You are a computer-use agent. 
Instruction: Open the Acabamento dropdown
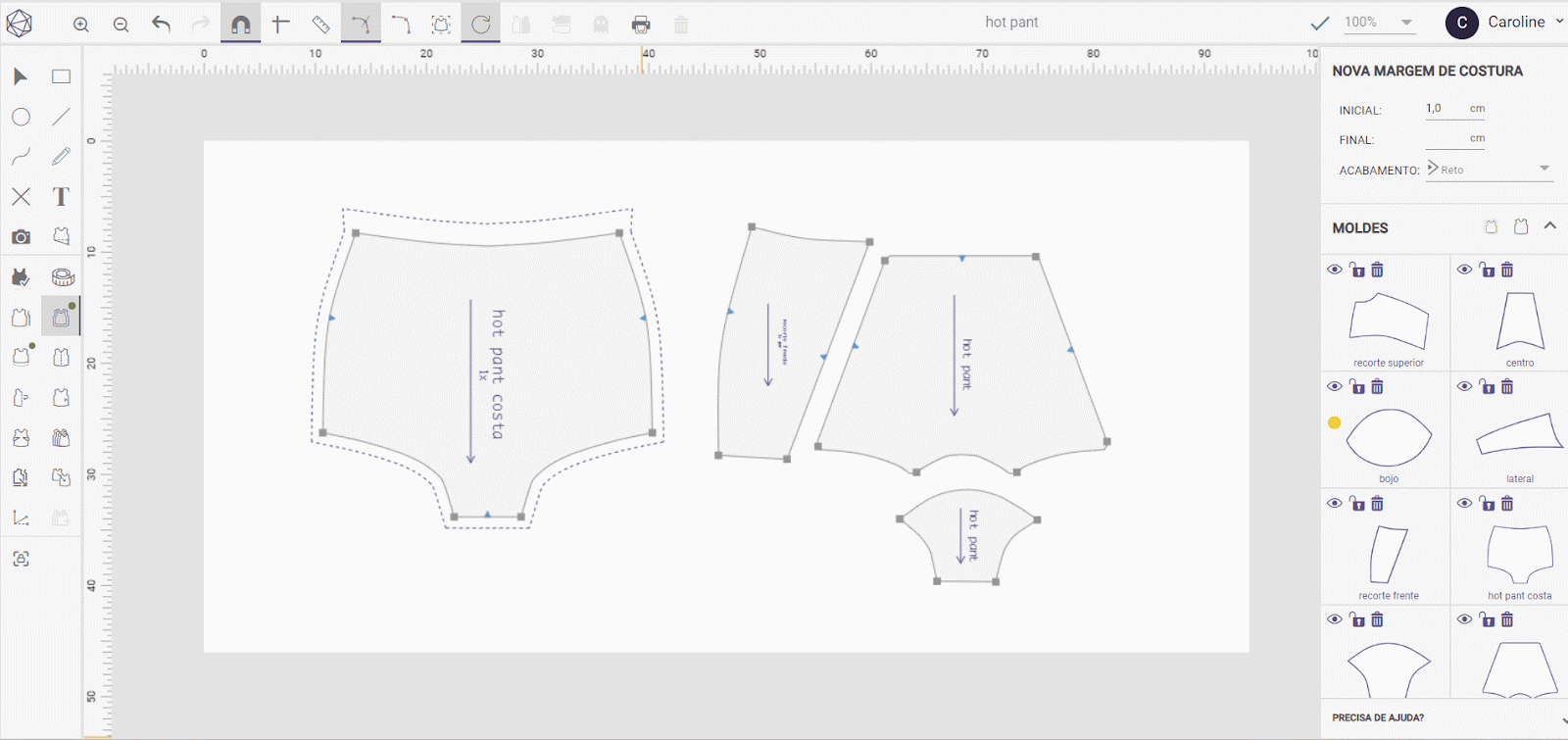[x=1489, y=170]
